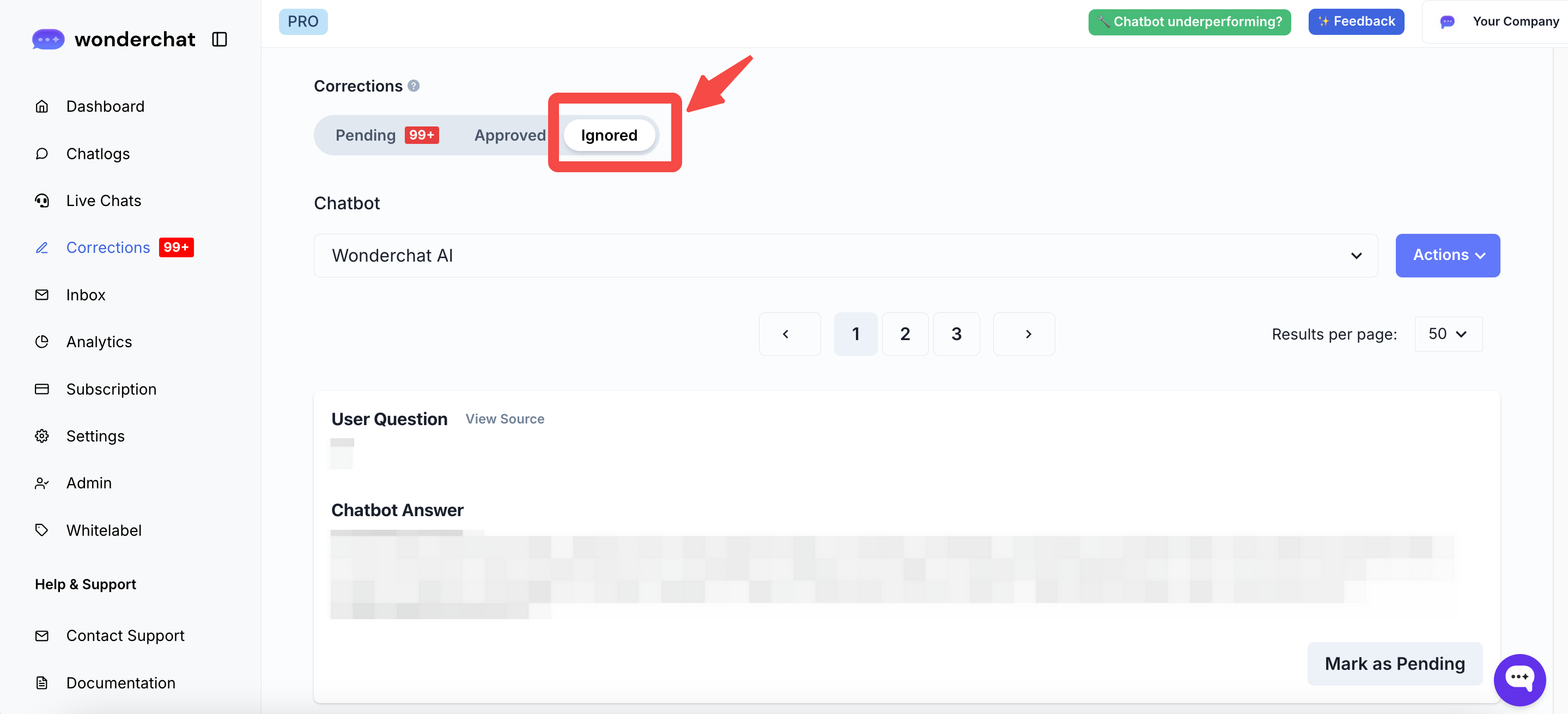1568x714 pixels.
Task: Open Chatlogs via its bubble icon
Action: coord(41,153)
